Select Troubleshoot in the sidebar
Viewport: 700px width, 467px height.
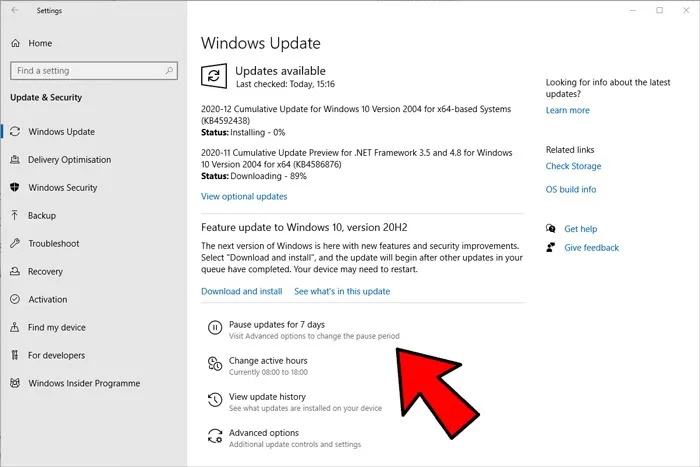53,243
